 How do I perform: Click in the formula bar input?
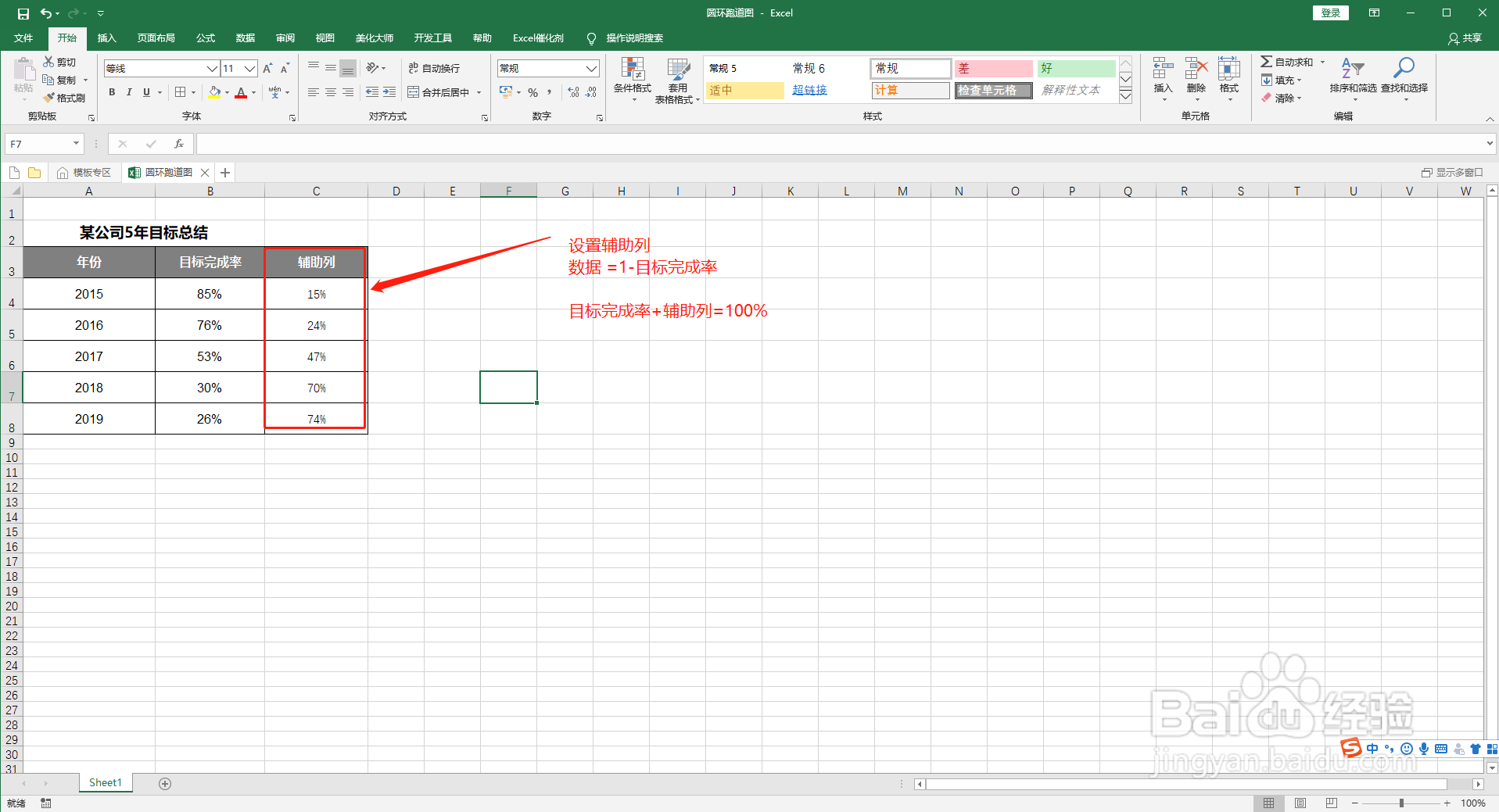(x=841, y=144)
